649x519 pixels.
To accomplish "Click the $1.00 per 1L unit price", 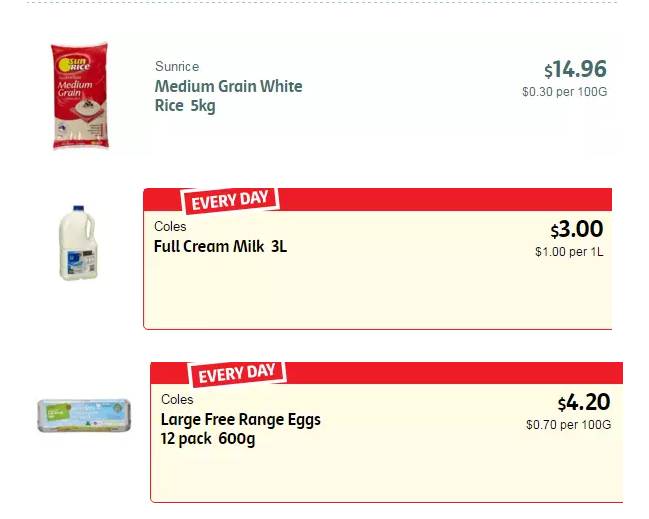I will pos(569,252).
